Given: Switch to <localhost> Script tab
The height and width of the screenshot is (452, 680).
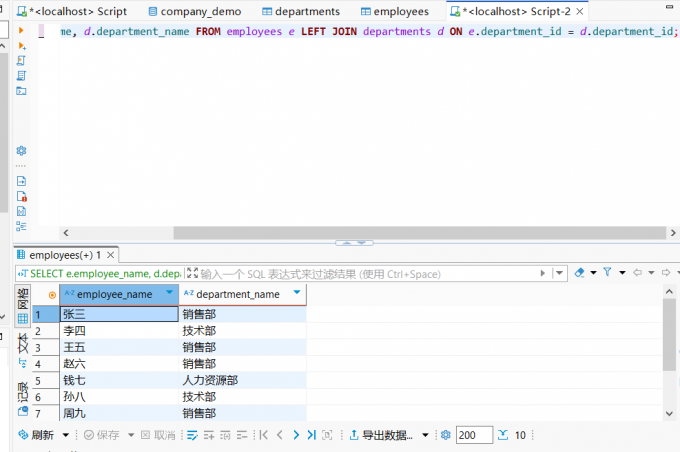Looking at the screenshot, I should 72,11.
